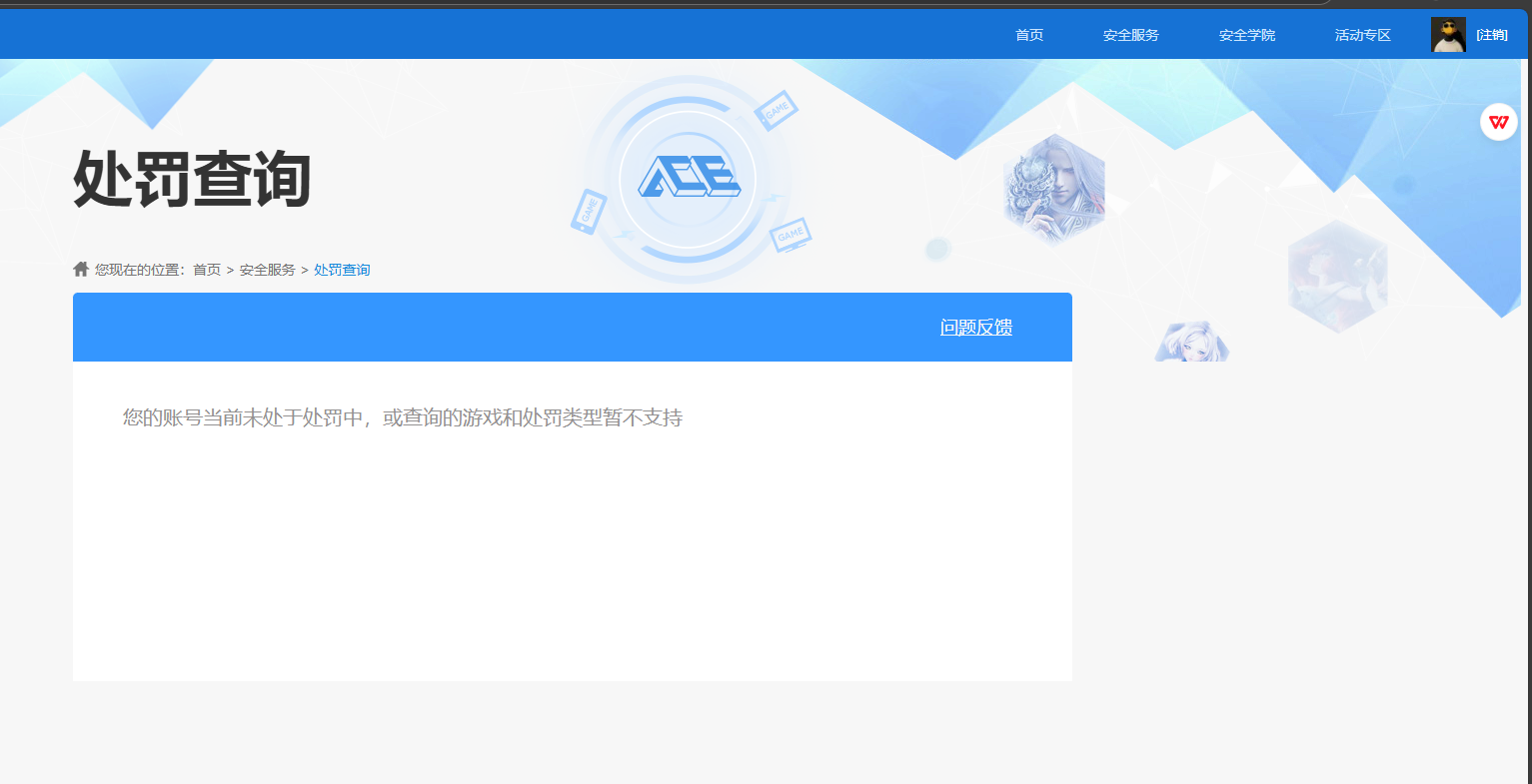Viewport: 1532px width, 784px height.
Task: Click 安全服务 in the breadcrumb trail
Action: tap(266, 269)
